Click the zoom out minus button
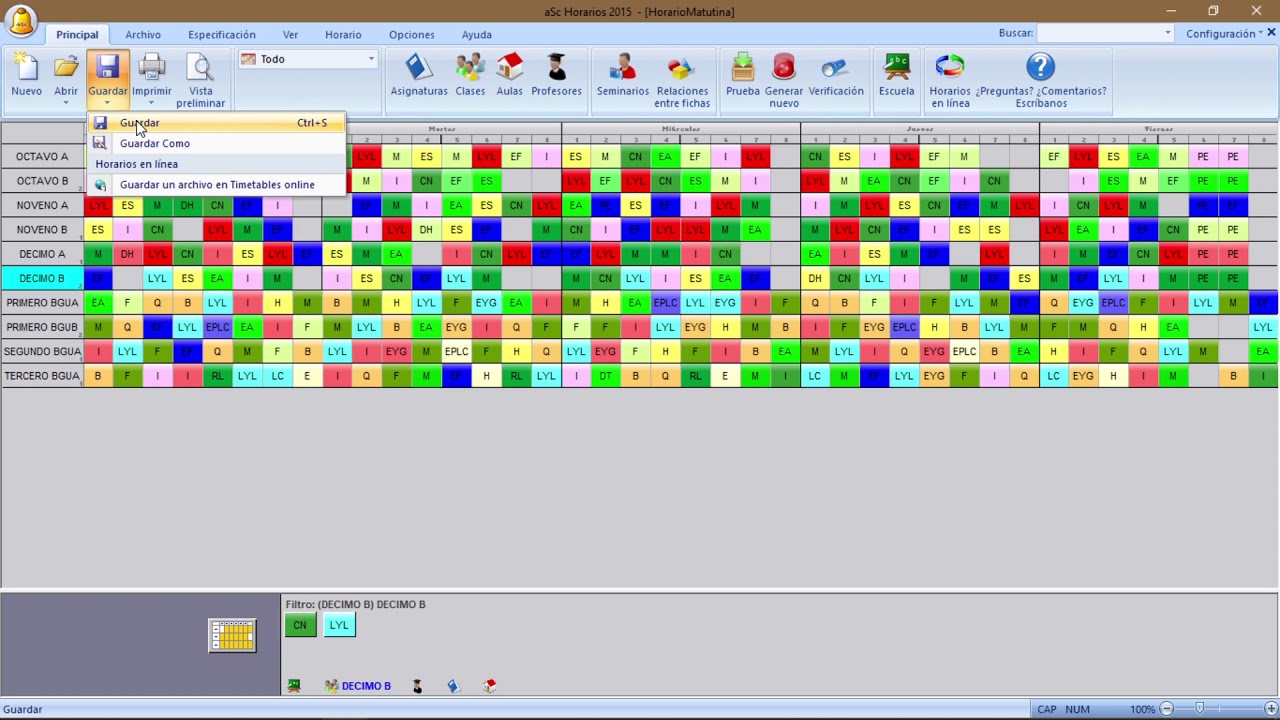The image size is (1280, 720). [x=1166, y=709]
